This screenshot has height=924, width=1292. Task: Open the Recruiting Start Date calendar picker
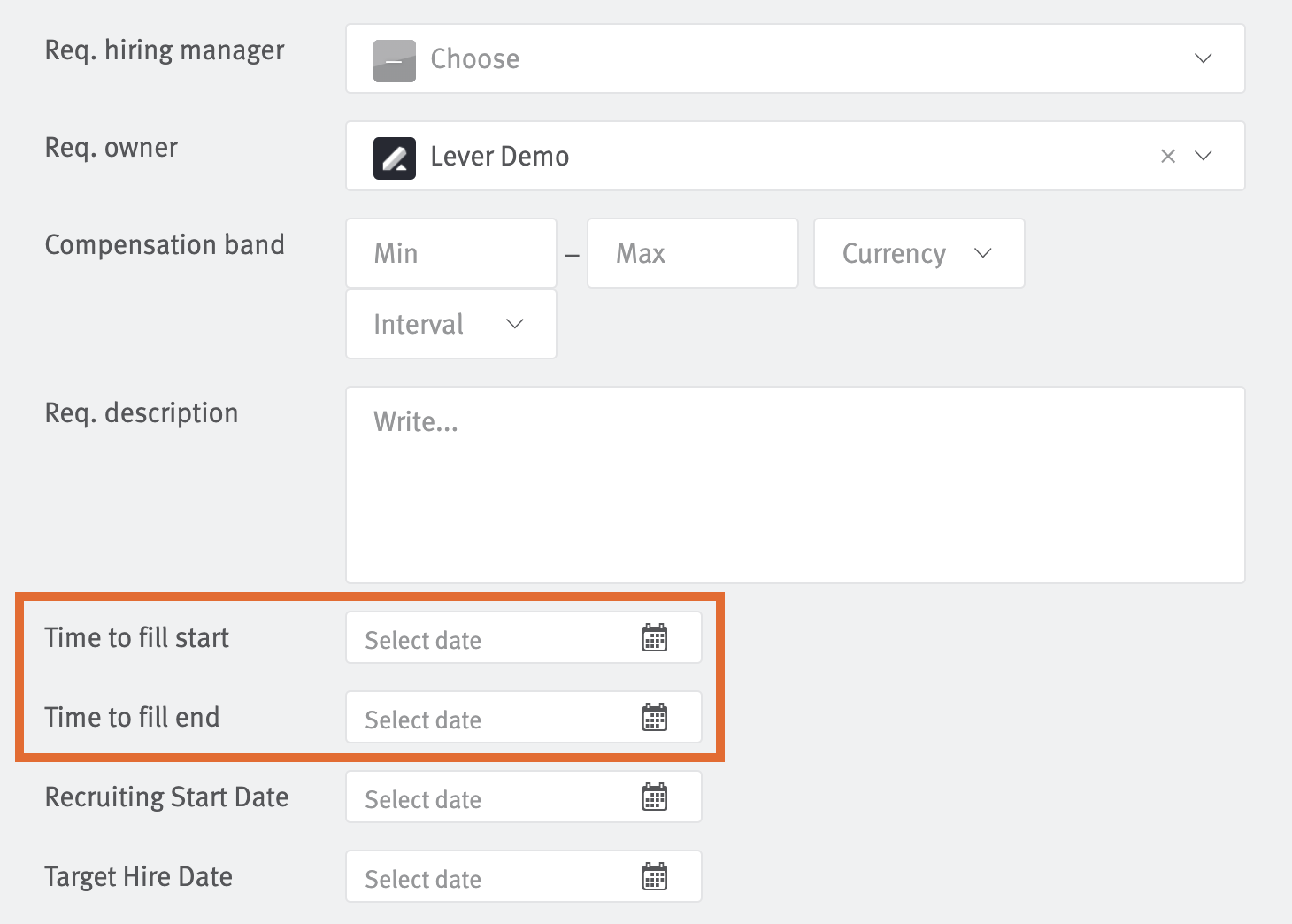[x=655, y=797]
